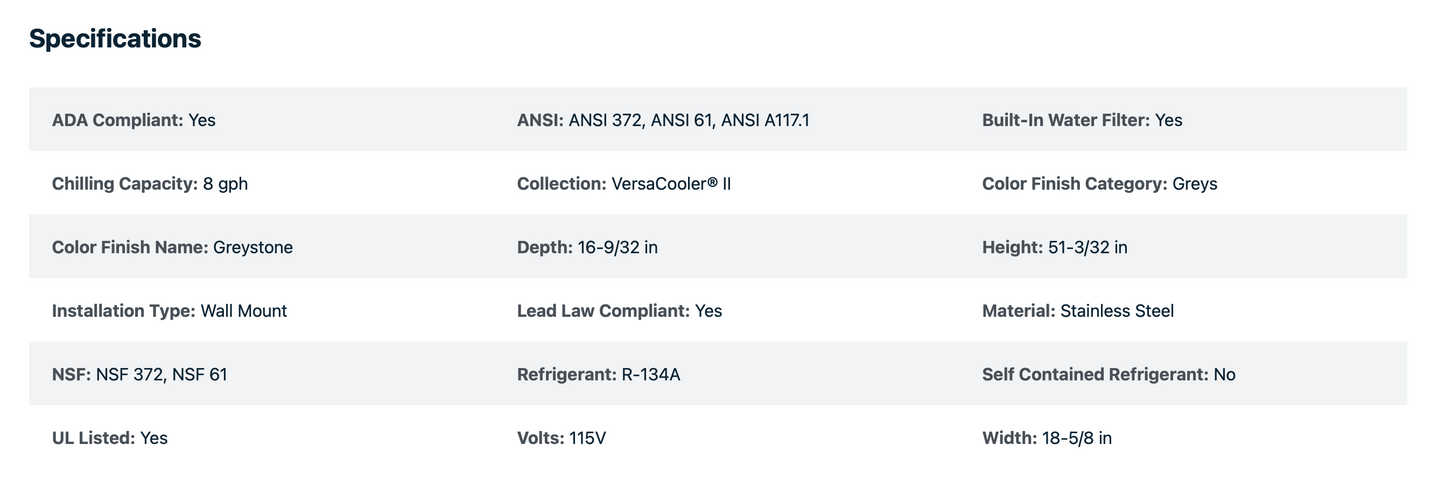Select the Color Finish Name Greystone entry
Screen dimensions: 1445x486
click(172, 247)
